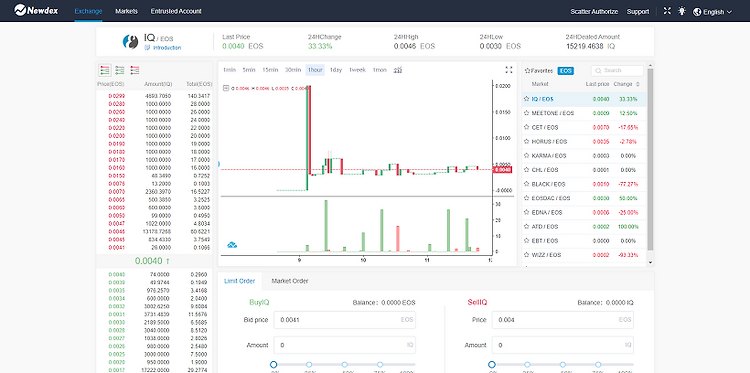
Task: Favorite the MEETONE / EOS star
Action: (527, 113)
